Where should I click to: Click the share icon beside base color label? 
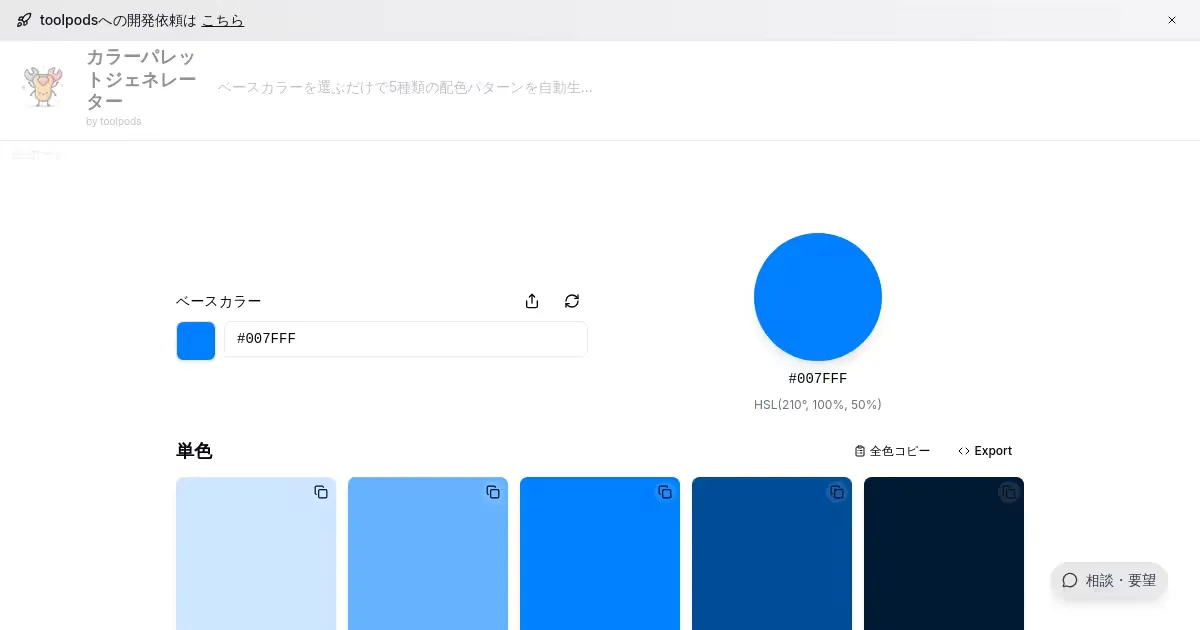pyautogui.click(x=532, y=301)
